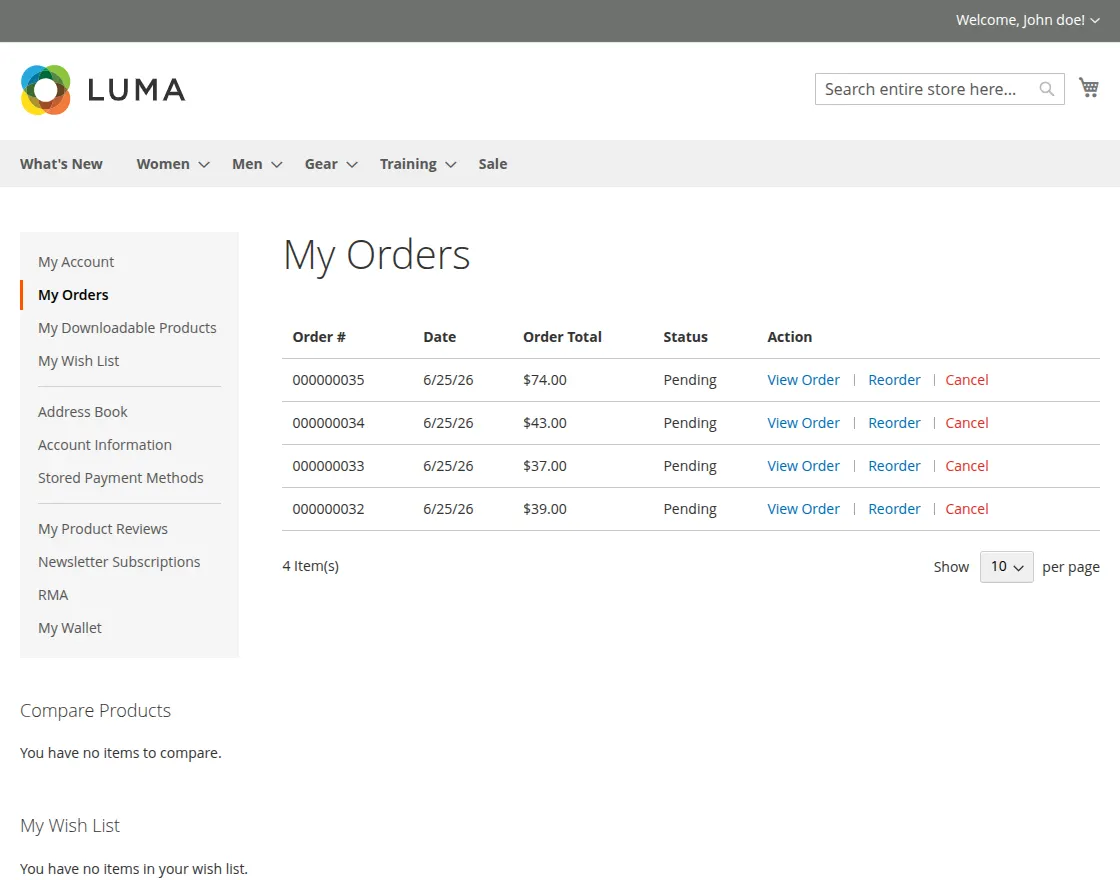Cancel order 000000032

click(x=967, y=509)
